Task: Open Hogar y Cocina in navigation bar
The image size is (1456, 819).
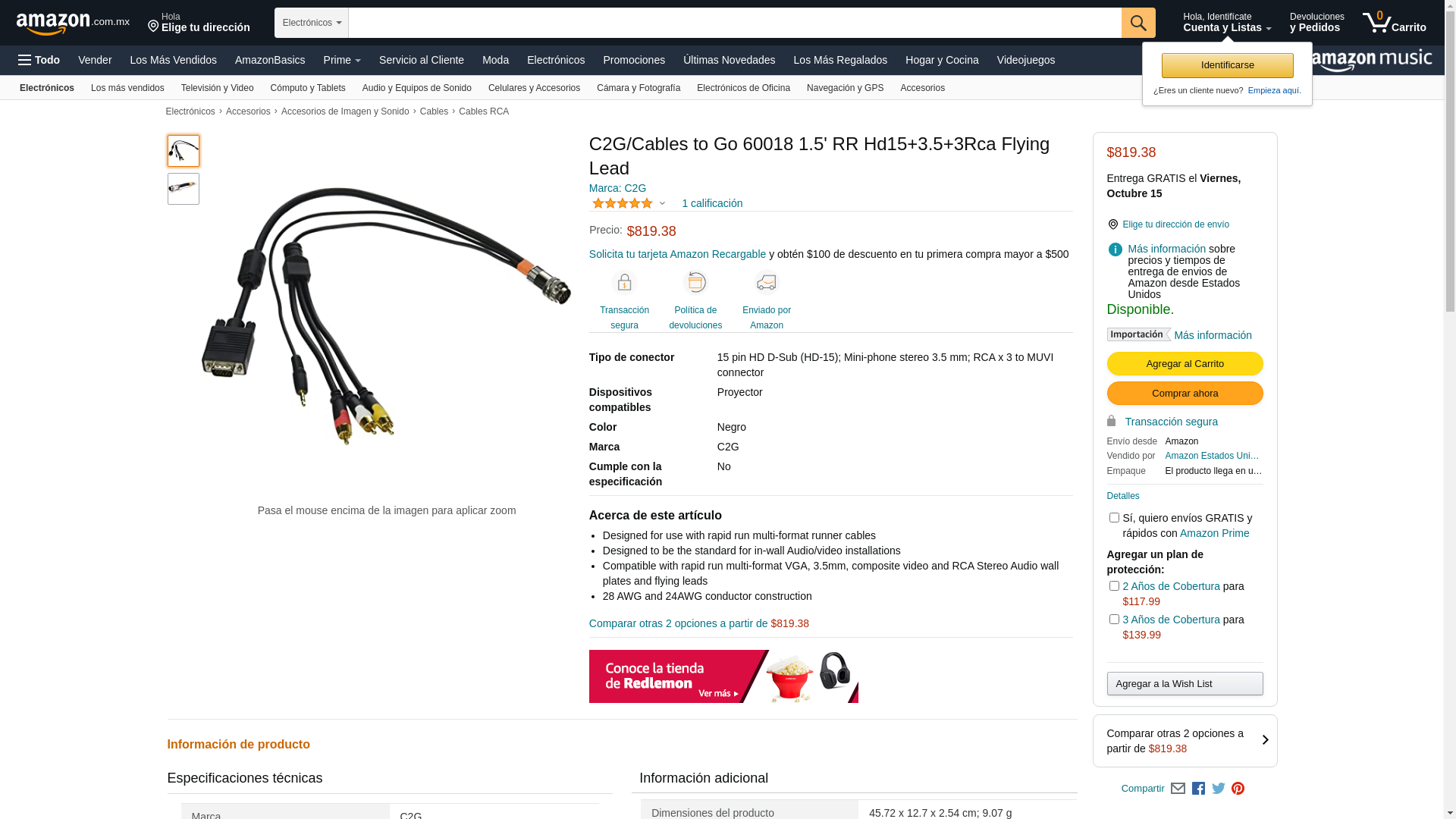Action: (942, 60)
